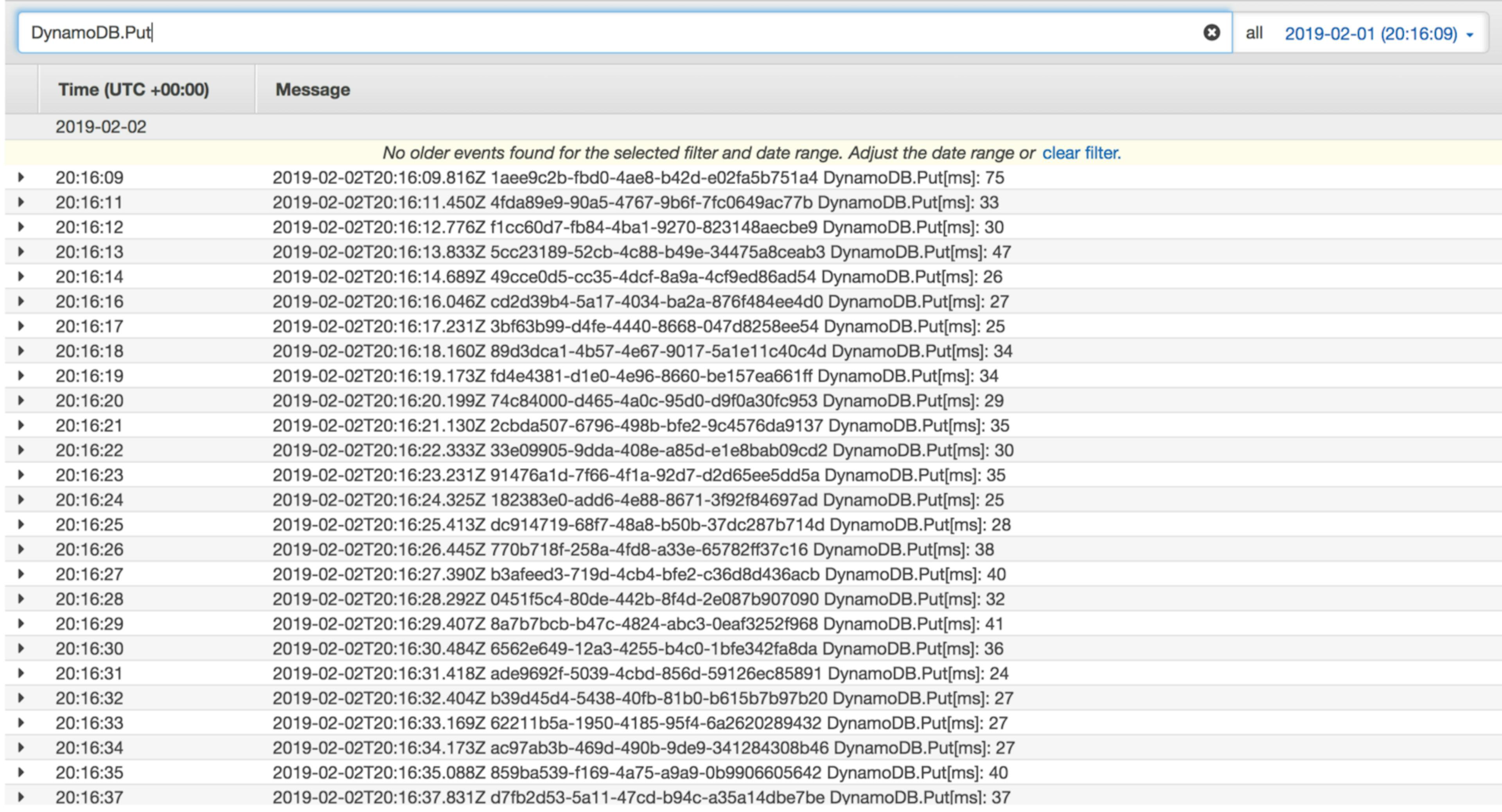Expand log entry at 20:16:13

pos(21,252)
